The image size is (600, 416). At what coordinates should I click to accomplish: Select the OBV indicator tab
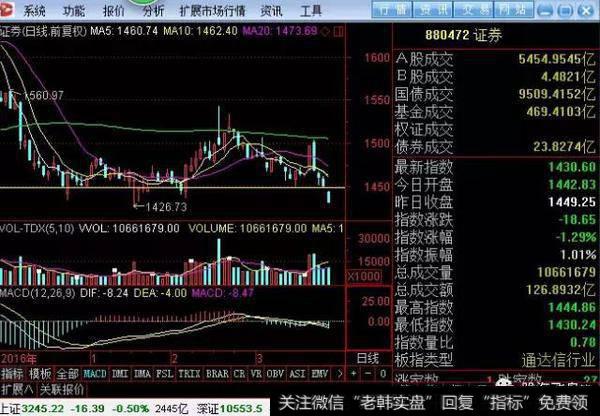pyautogui.click(x=273, y=374)
